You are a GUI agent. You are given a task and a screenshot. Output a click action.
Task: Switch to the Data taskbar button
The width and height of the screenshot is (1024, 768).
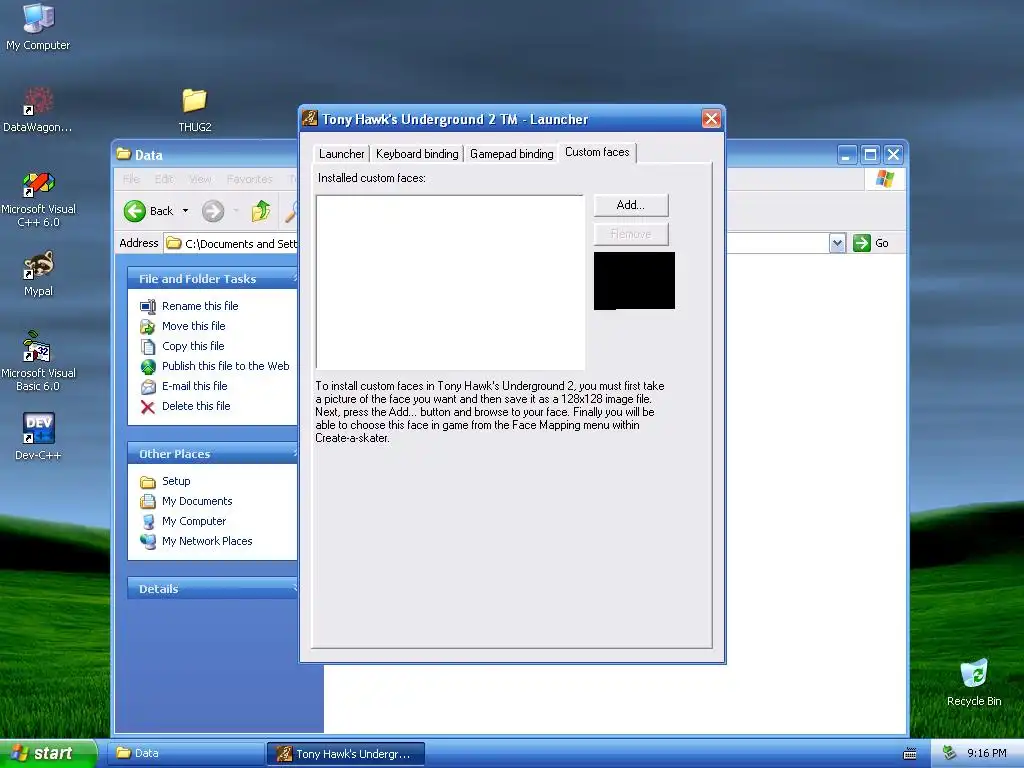click(x=186, y=753)
